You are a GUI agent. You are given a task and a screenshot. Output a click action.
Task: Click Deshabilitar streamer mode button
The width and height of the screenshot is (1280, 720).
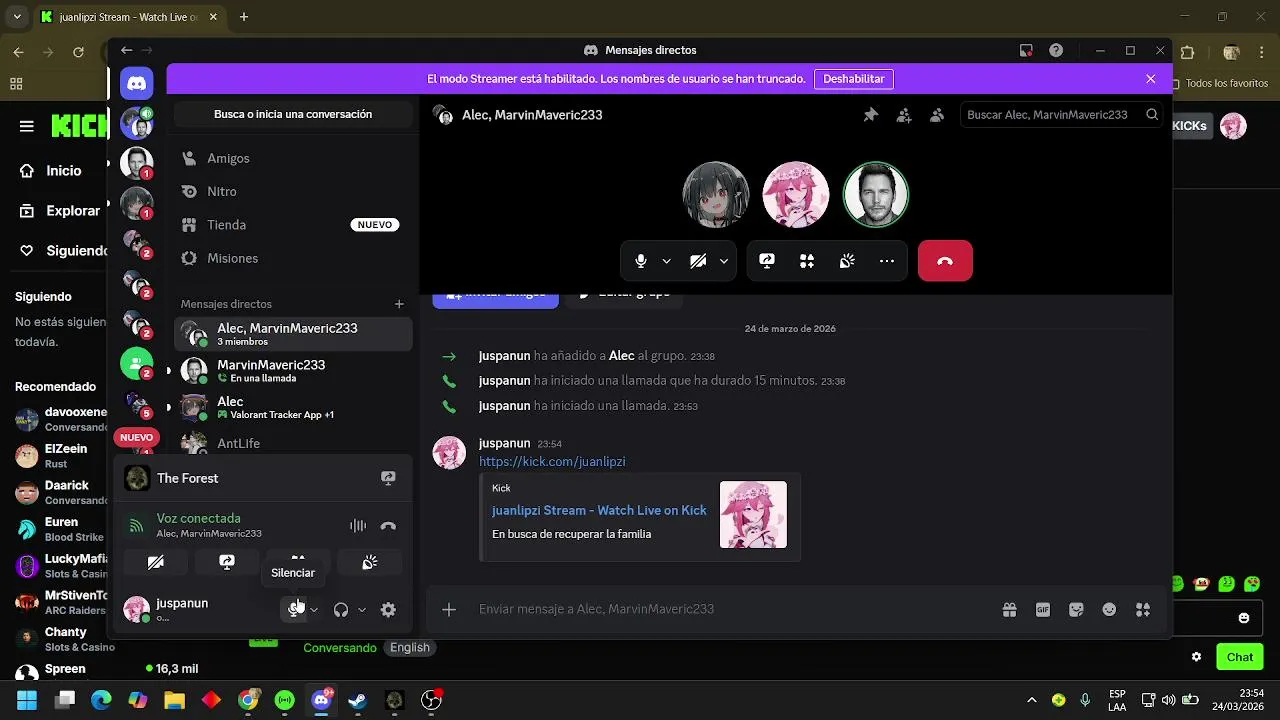[854, 79]
